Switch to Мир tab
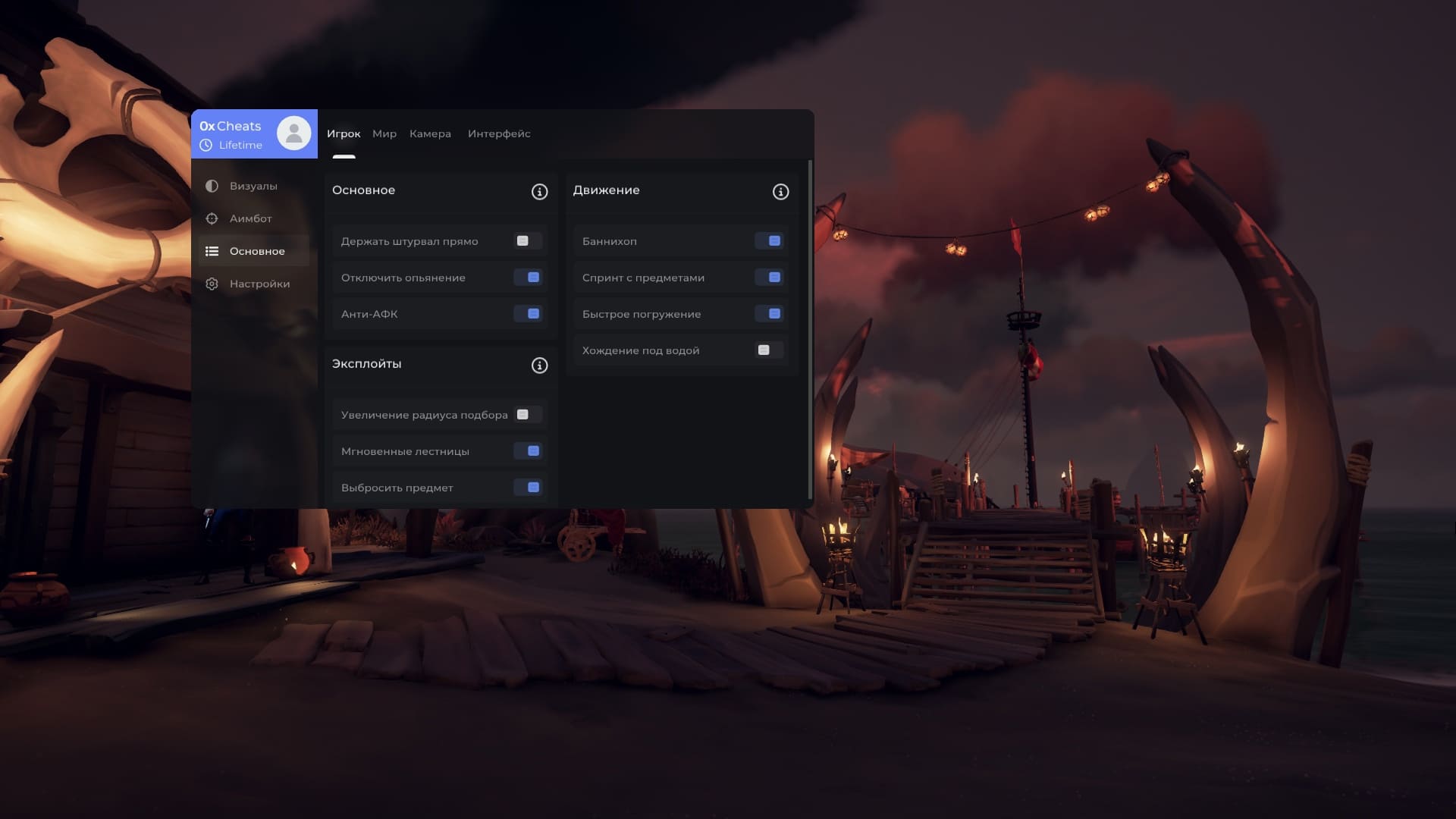Image resolution: width=1456 pixels, height=819 pixels. coord(384,133)
